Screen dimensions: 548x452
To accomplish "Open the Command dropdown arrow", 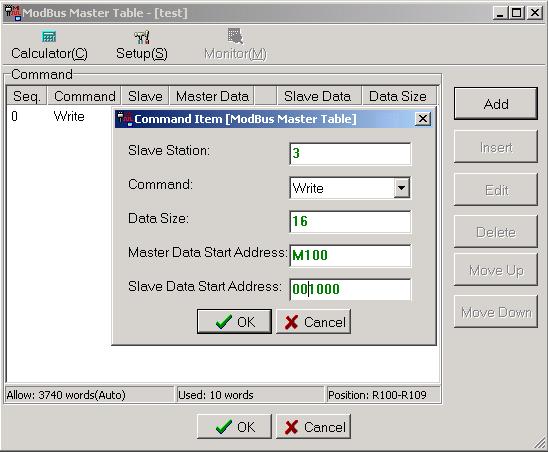I will (402, 188).
